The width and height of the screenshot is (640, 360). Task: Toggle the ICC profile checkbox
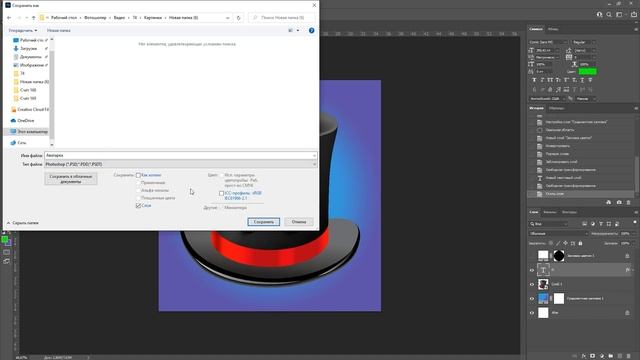(221, 193)
